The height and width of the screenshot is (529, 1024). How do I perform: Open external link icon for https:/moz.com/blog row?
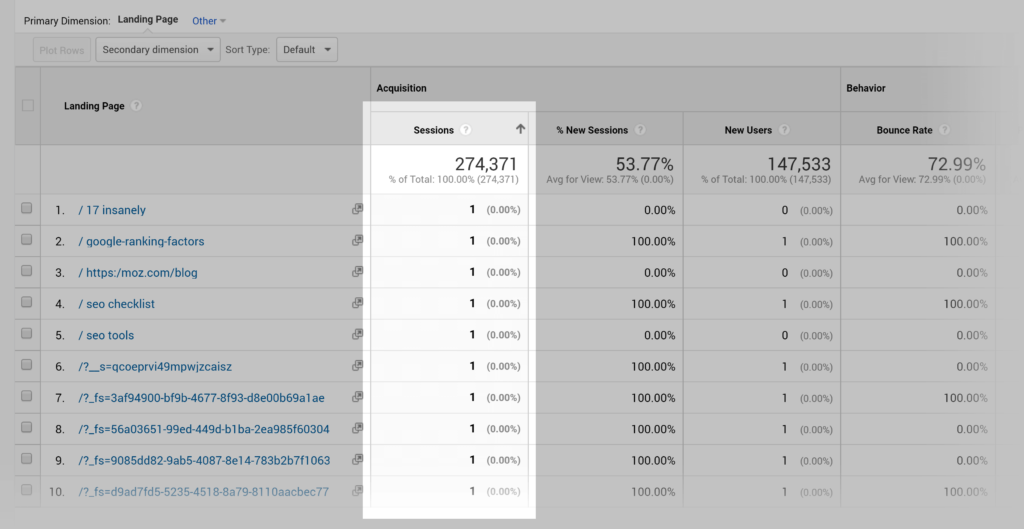click(x=357, y=272)
